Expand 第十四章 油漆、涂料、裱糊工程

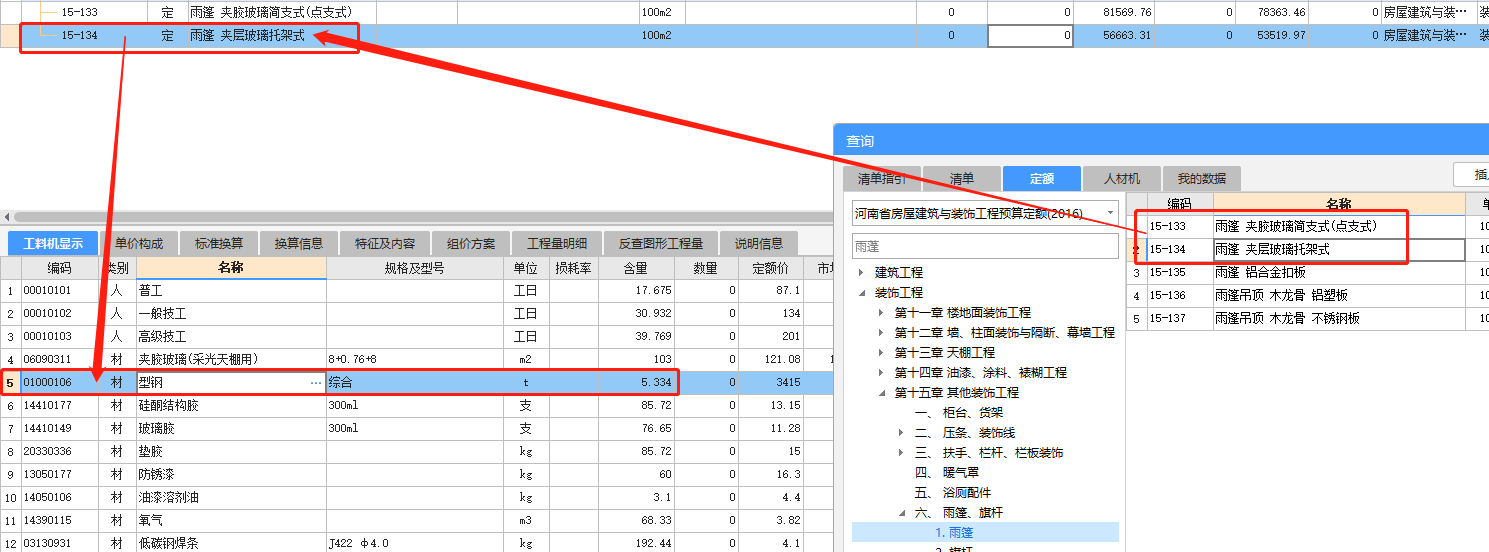[881, 373]
